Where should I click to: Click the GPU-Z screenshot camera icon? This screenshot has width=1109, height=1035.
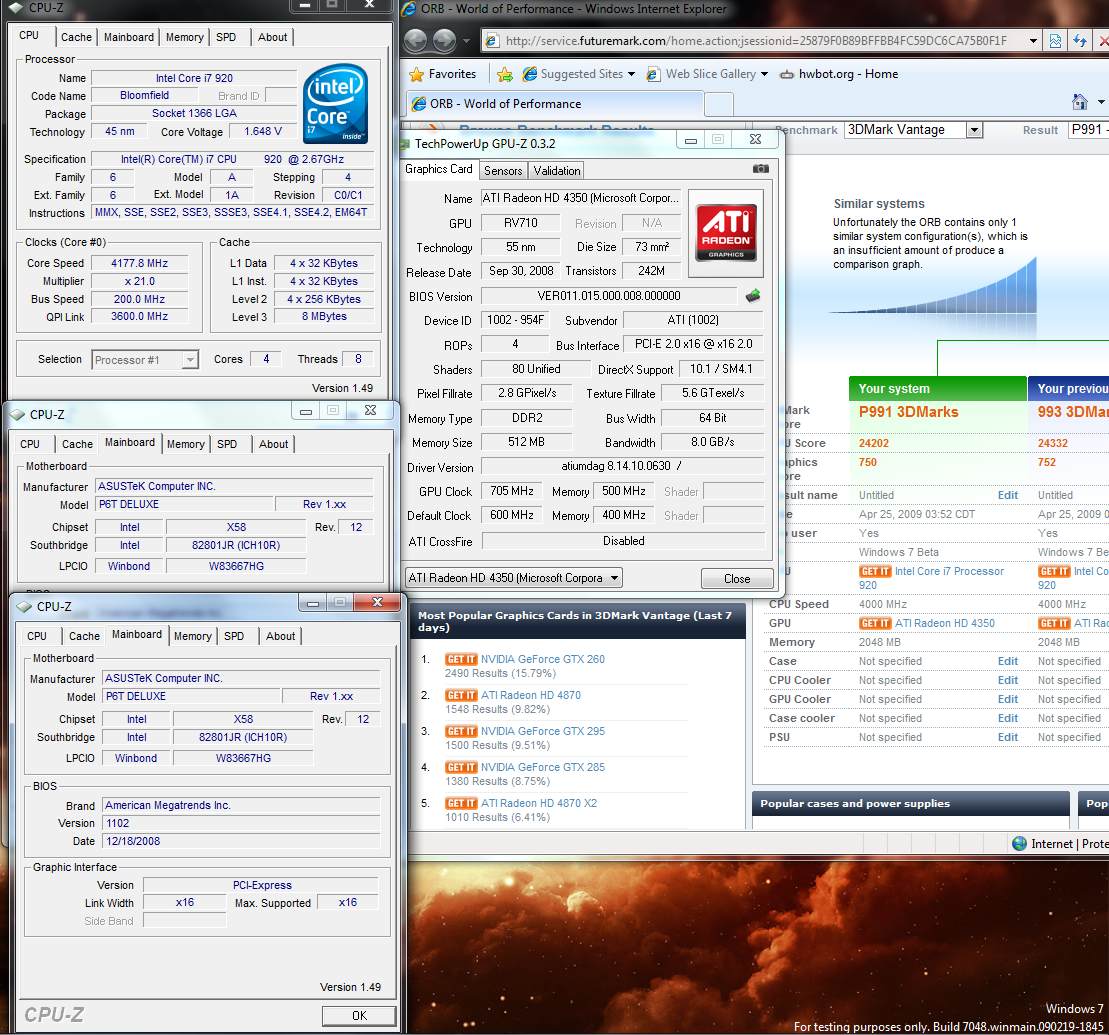click(x=760, y=169)
